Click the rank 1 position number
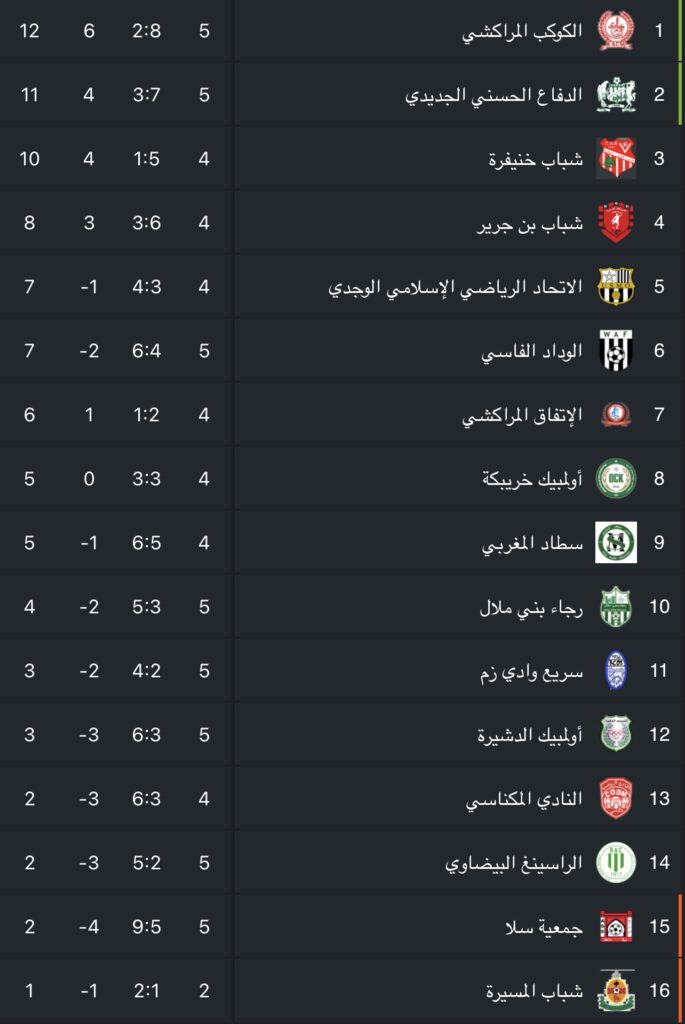 coord(659,31)
